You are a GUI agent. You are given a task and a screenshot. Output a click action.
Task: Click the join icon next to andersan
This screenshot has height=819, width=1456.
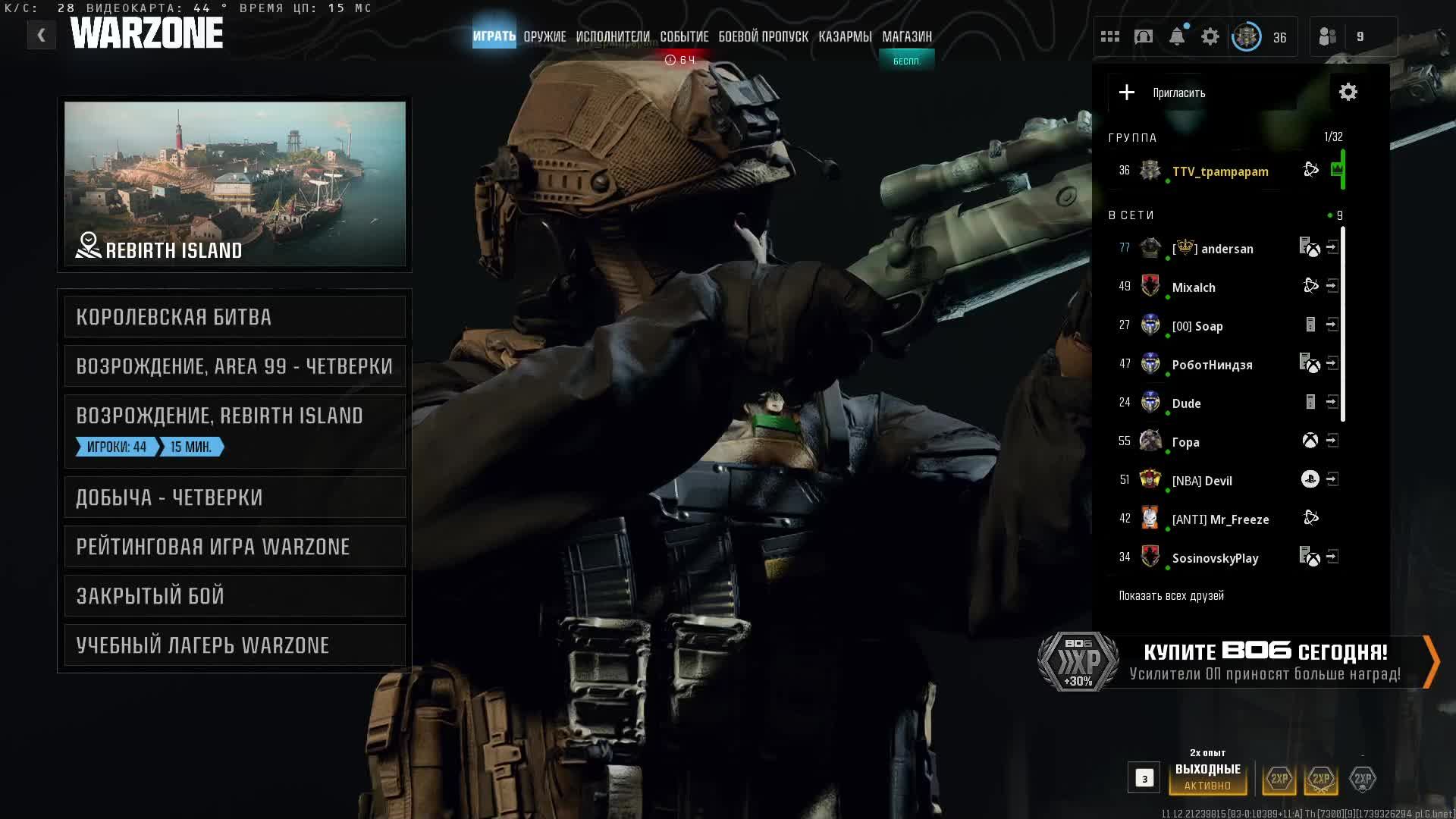(x=1332, y=247)
